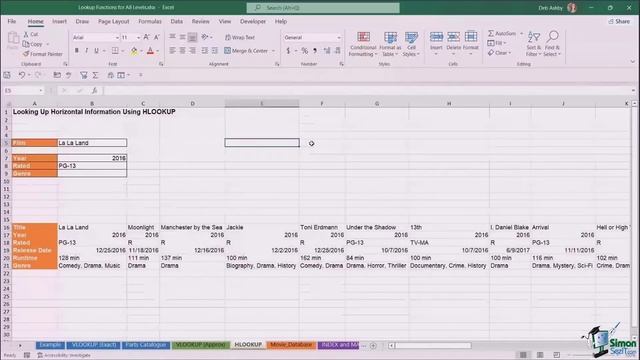Image resolution: width=640 pixels, height=360 pixels.
Task: Click the Cut icon in Clipboard group
Action: (26, 35)
